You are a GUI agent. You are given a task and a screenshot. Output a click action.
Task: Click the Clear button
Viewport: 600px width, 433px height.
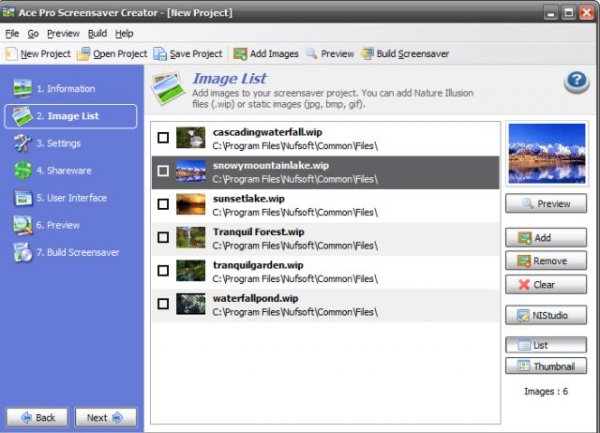coord(546,285)
